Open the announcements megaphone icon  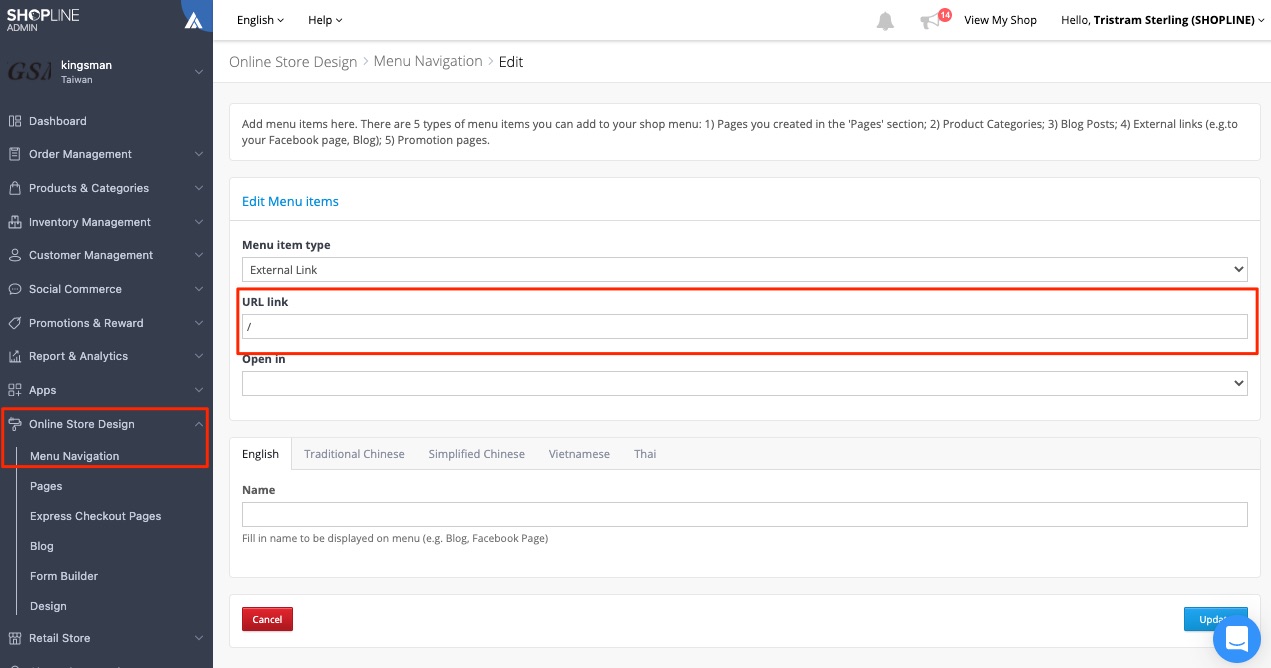(x=931, y=21)
